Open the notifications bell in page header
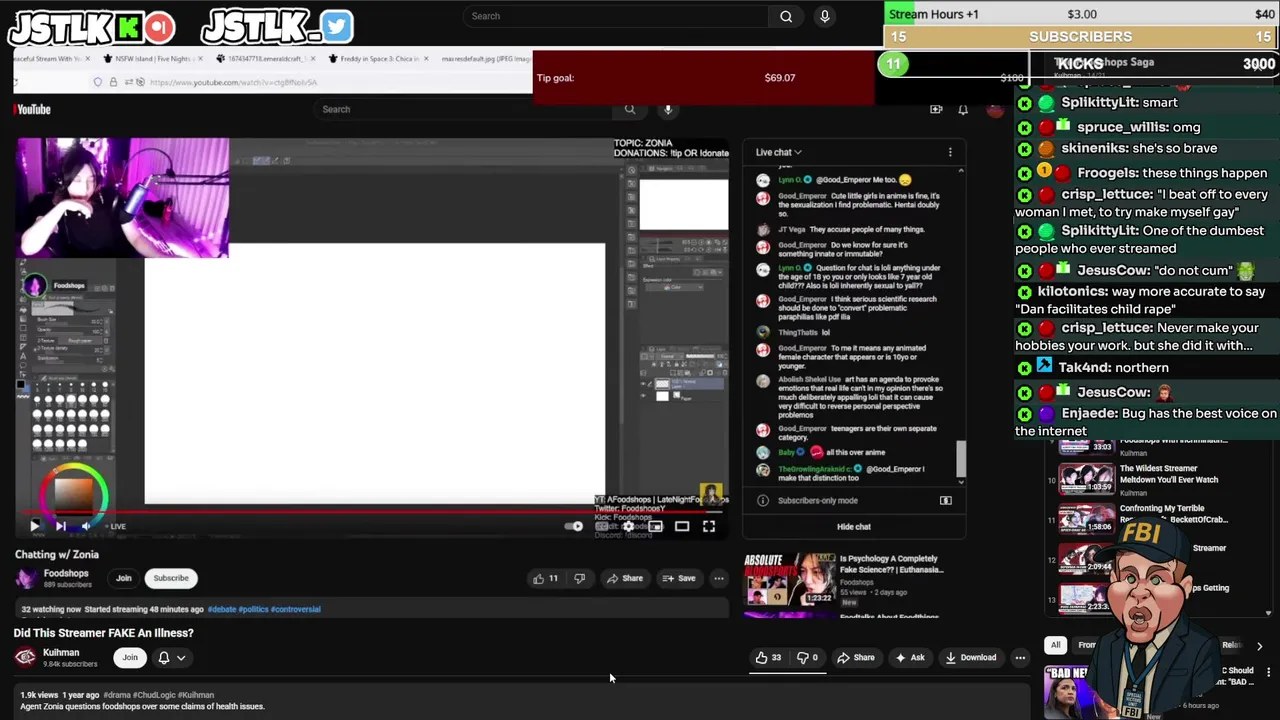 [x=963, y=109]
